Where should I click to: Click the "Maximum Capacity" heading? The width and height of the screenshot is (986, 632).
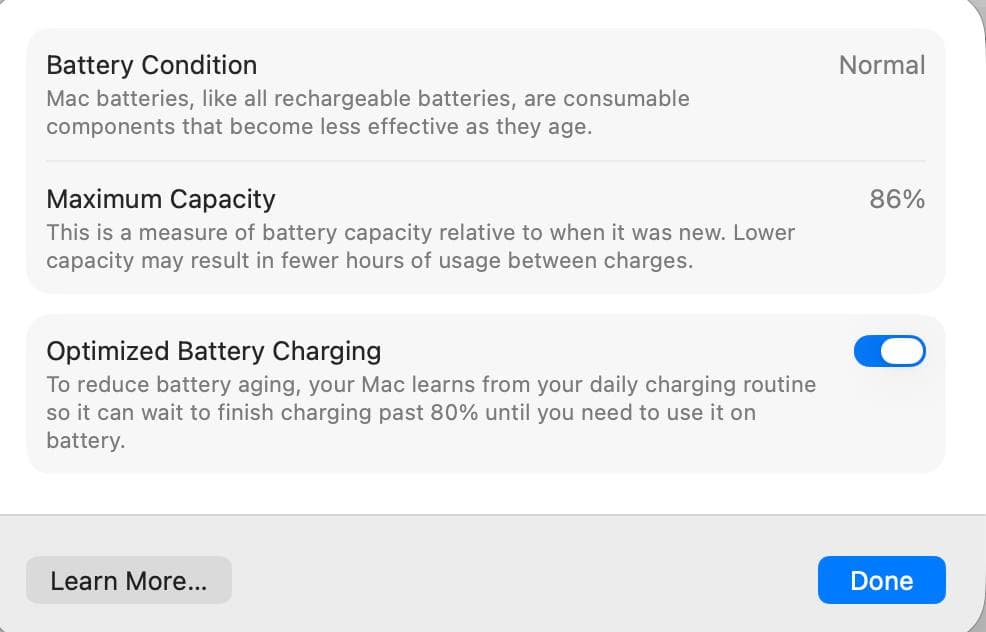161,199
